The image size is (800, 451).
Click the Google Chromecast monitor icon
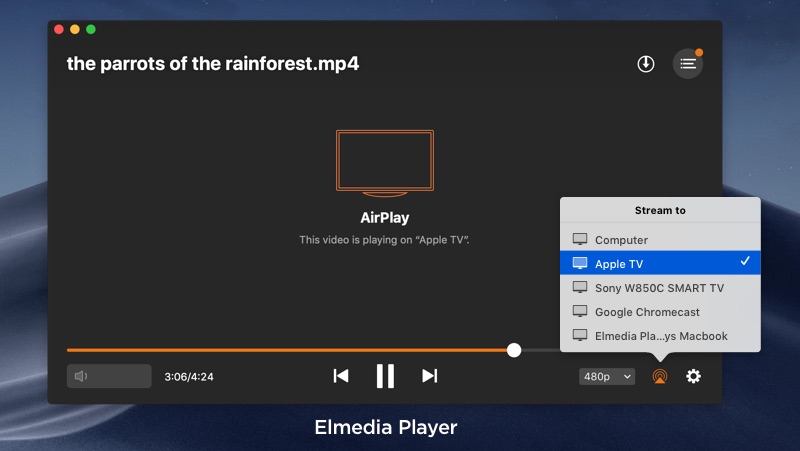point(580,311)
